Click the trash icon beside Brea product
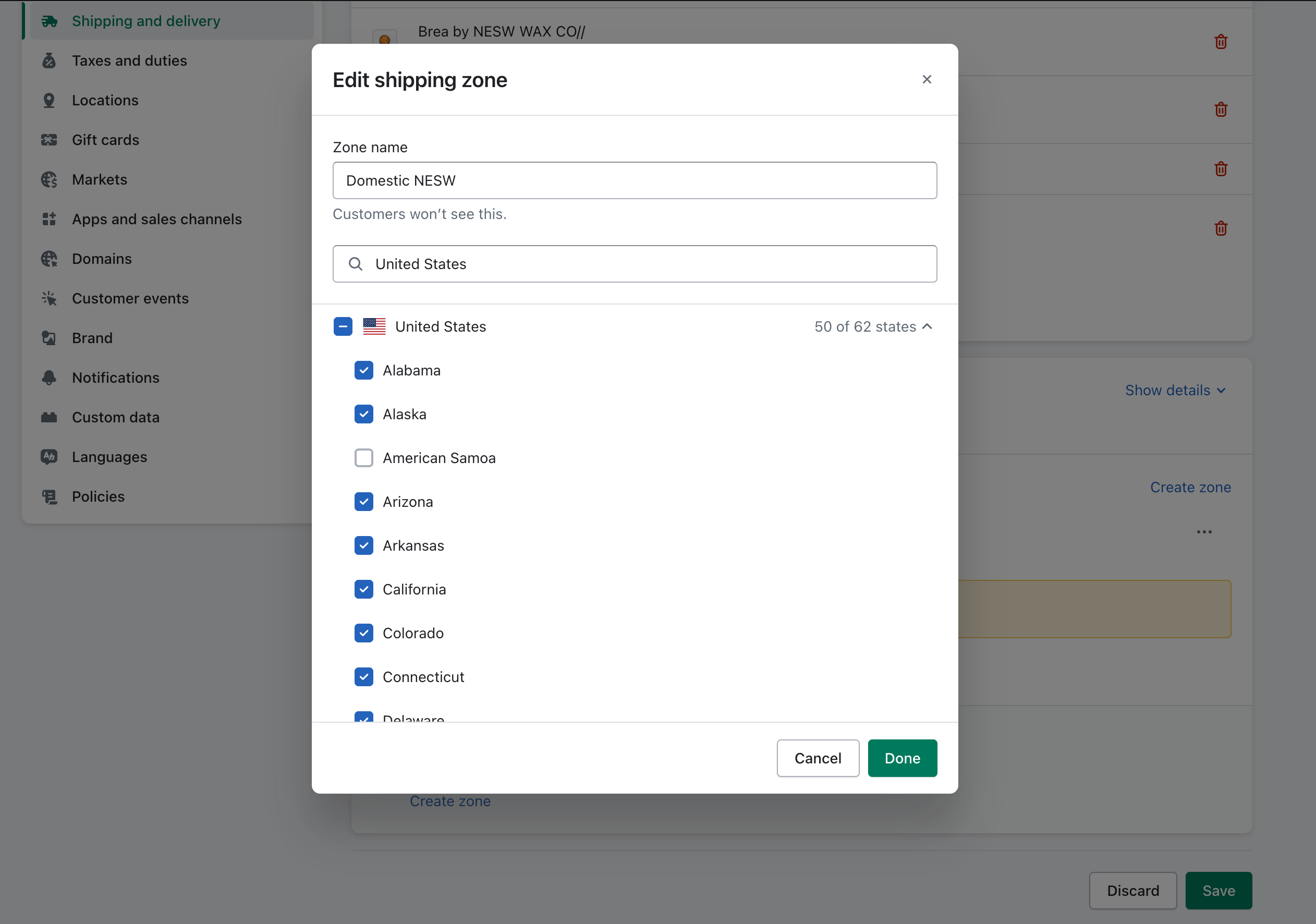This screenshot has width=1316, height=924. 1220,42
